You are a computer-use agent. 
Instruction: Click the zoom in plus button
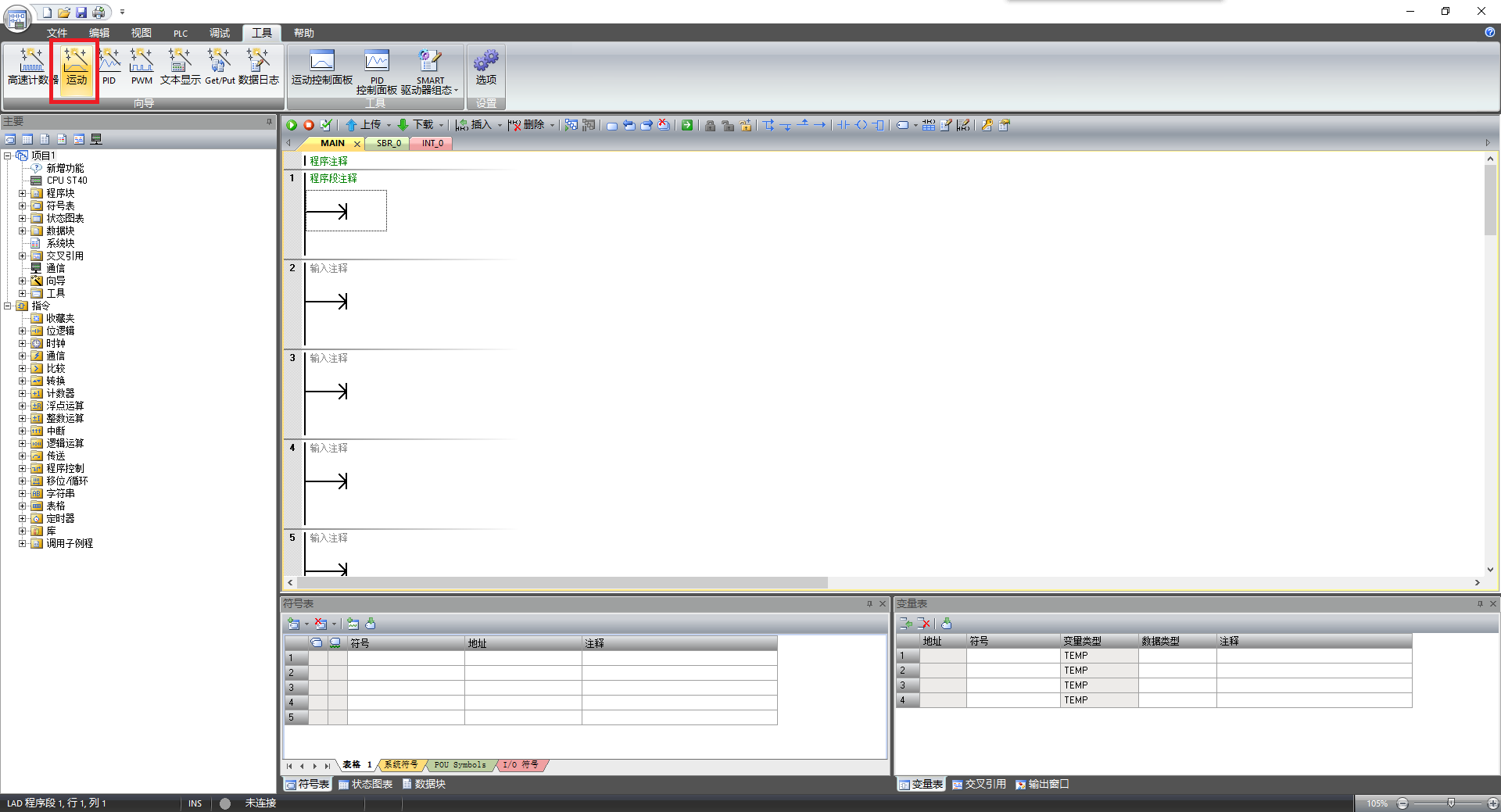[1492, 803]
